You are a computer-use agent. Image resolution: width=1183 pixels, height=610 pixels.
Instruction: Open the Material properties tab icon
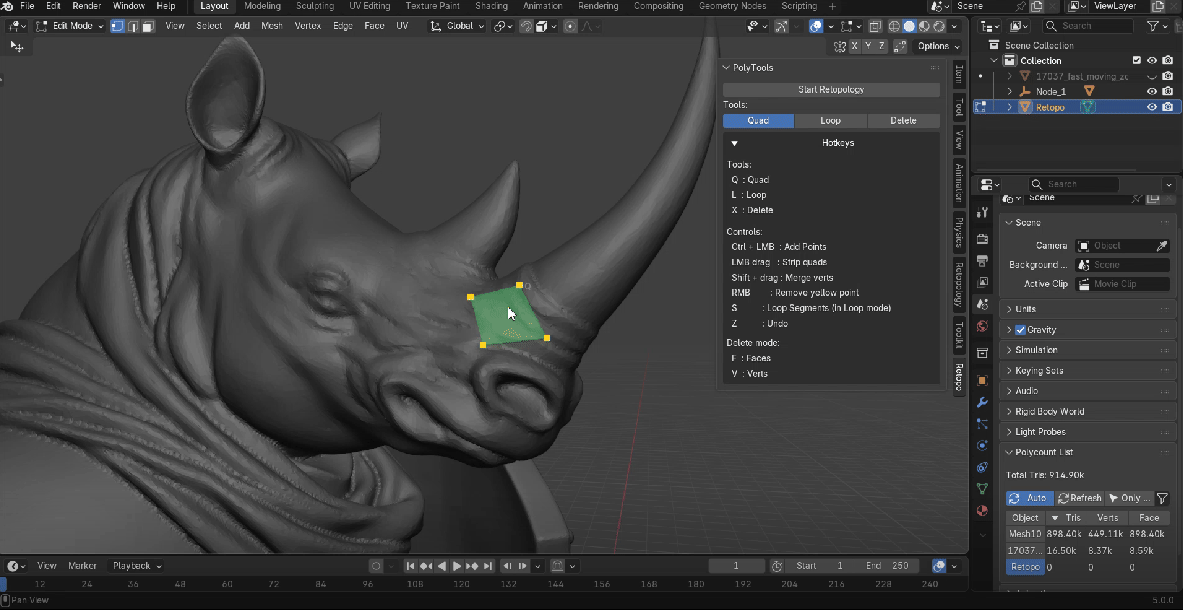pyautogui.click(x=982, y=512)
